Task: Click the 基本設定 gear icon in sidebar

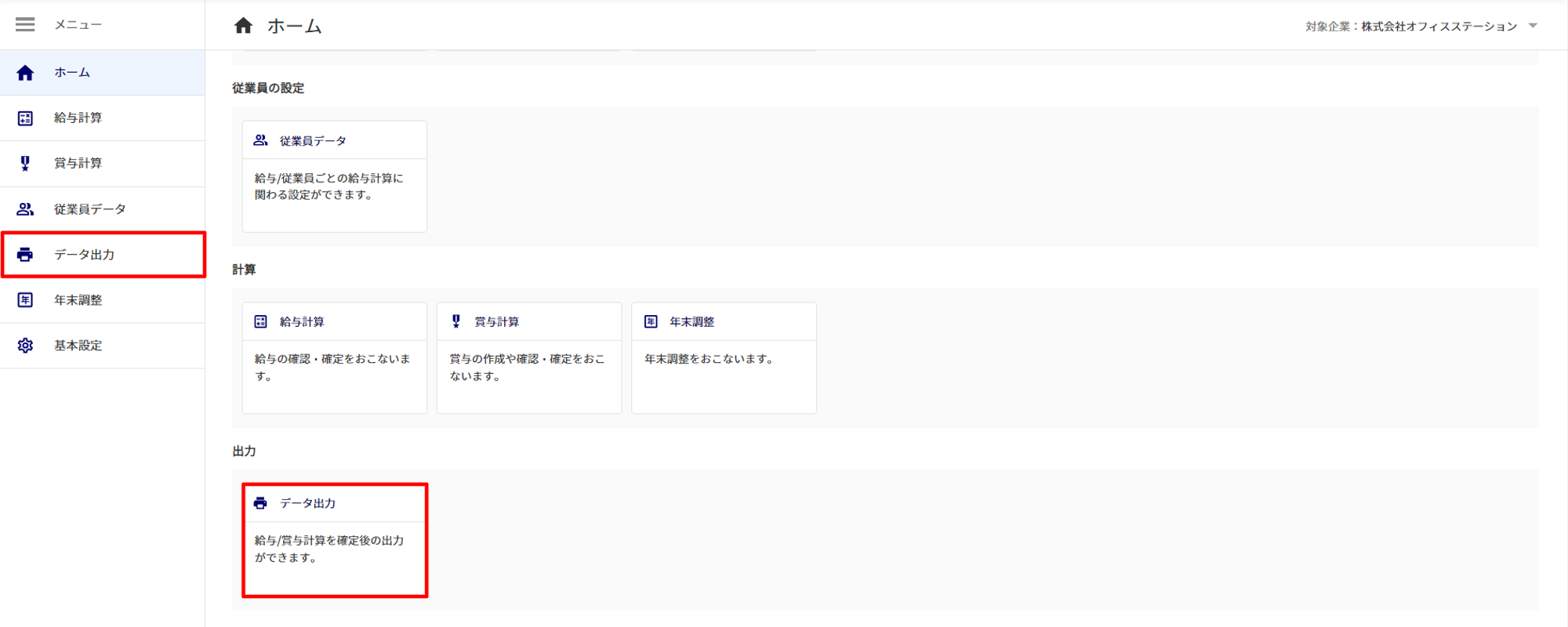Action: pos(25,346)
